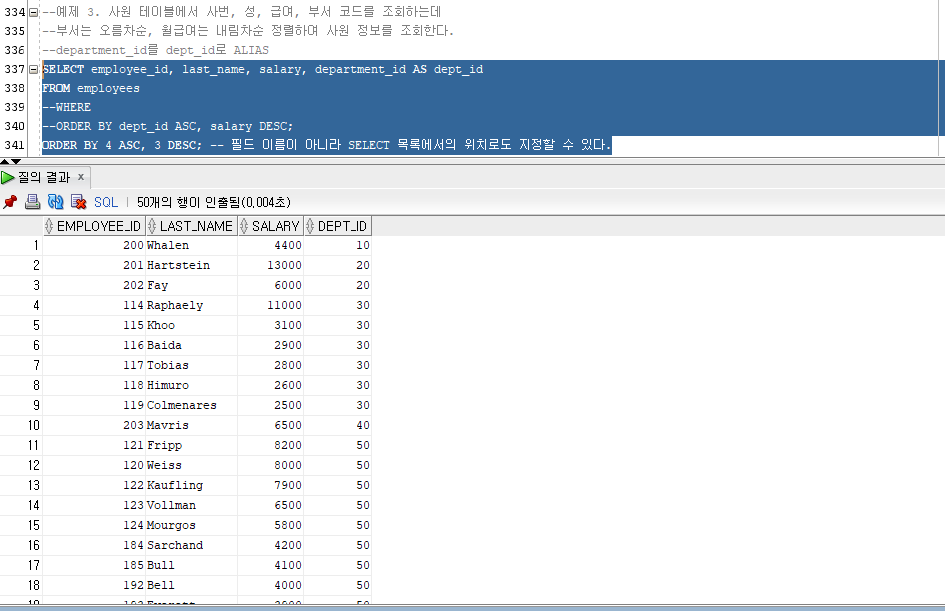Refresh the query results with the blue arrows icon

55,202
